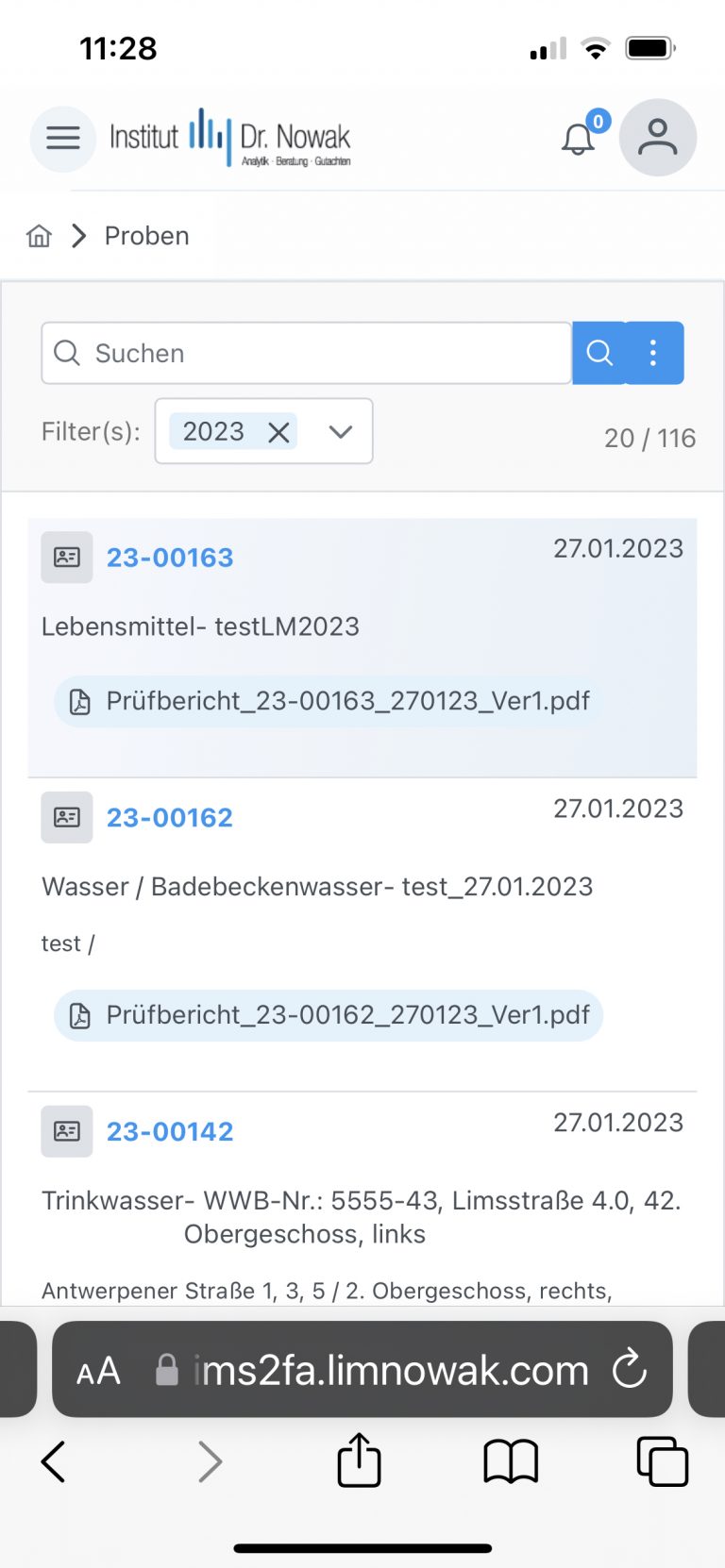Screen dimensions: 725x1568
Task: Open sample 23-00163 link
Action: 170,558
